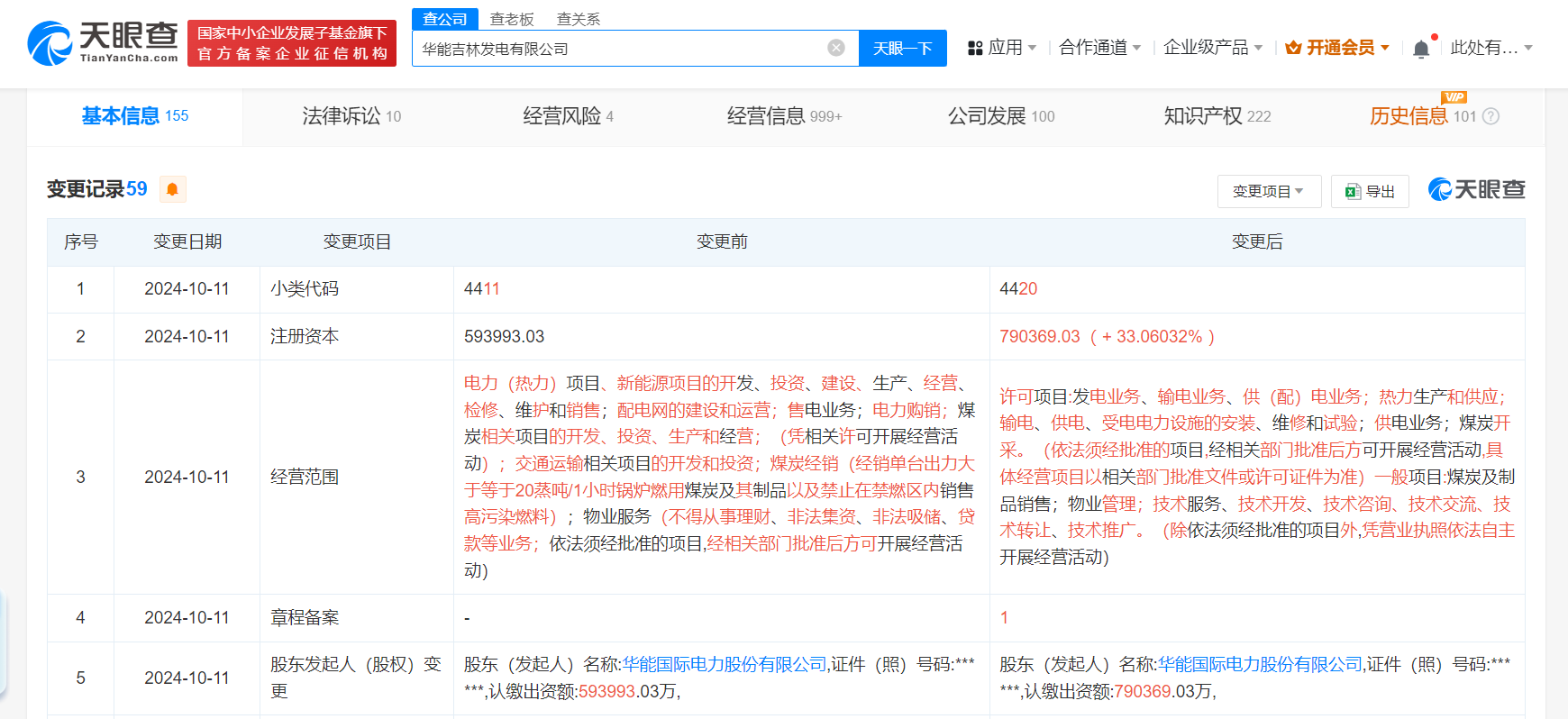Select the 经营信息 tab
The height and width of the screenshot is (719, 1568).
784,116
